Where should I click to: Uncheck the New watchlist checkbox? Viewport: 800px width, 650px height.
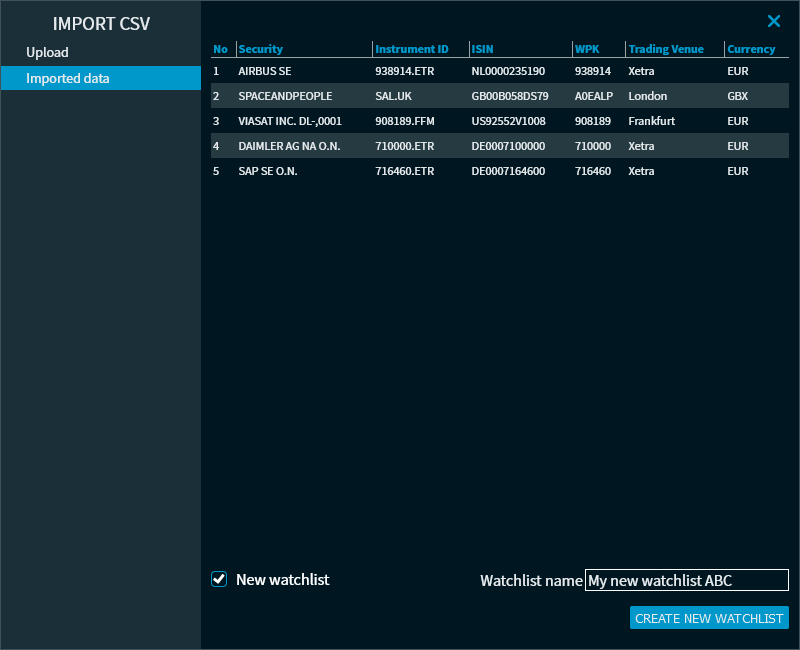coord(220,579)
